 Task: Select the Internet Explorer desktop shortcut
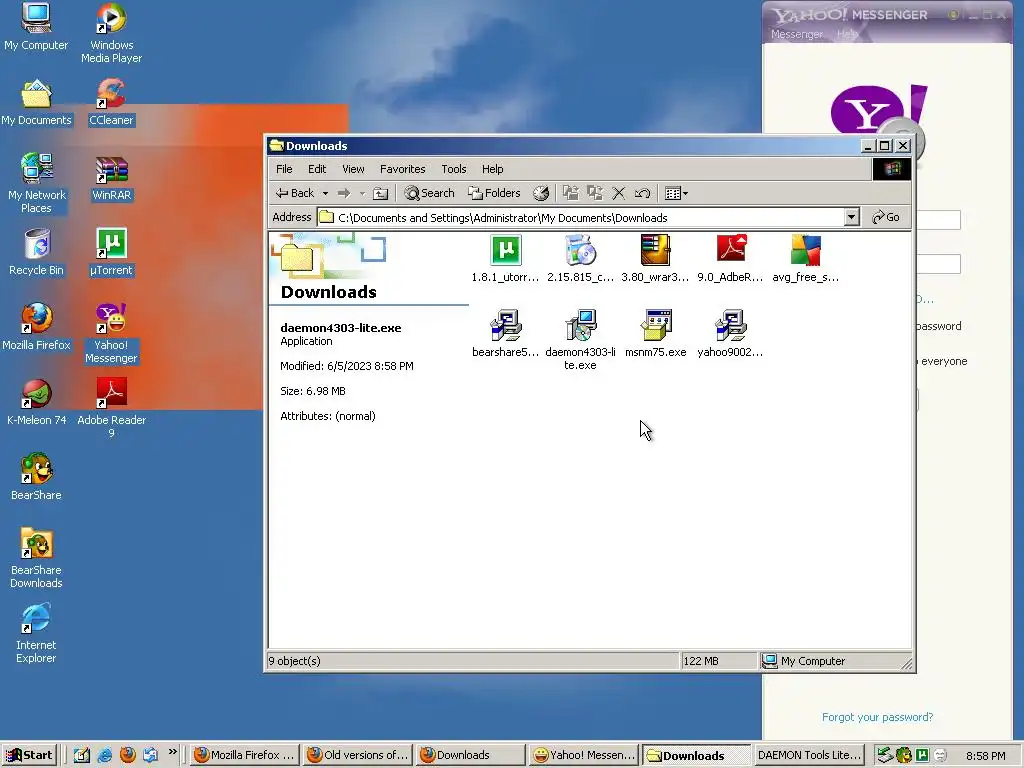pos(37,633)
